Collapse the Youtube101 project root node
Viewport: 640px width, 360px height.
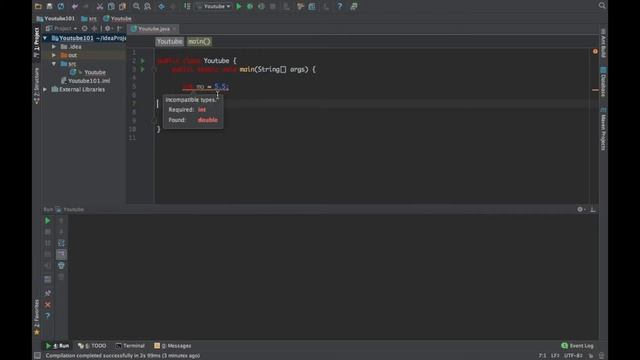45,38
